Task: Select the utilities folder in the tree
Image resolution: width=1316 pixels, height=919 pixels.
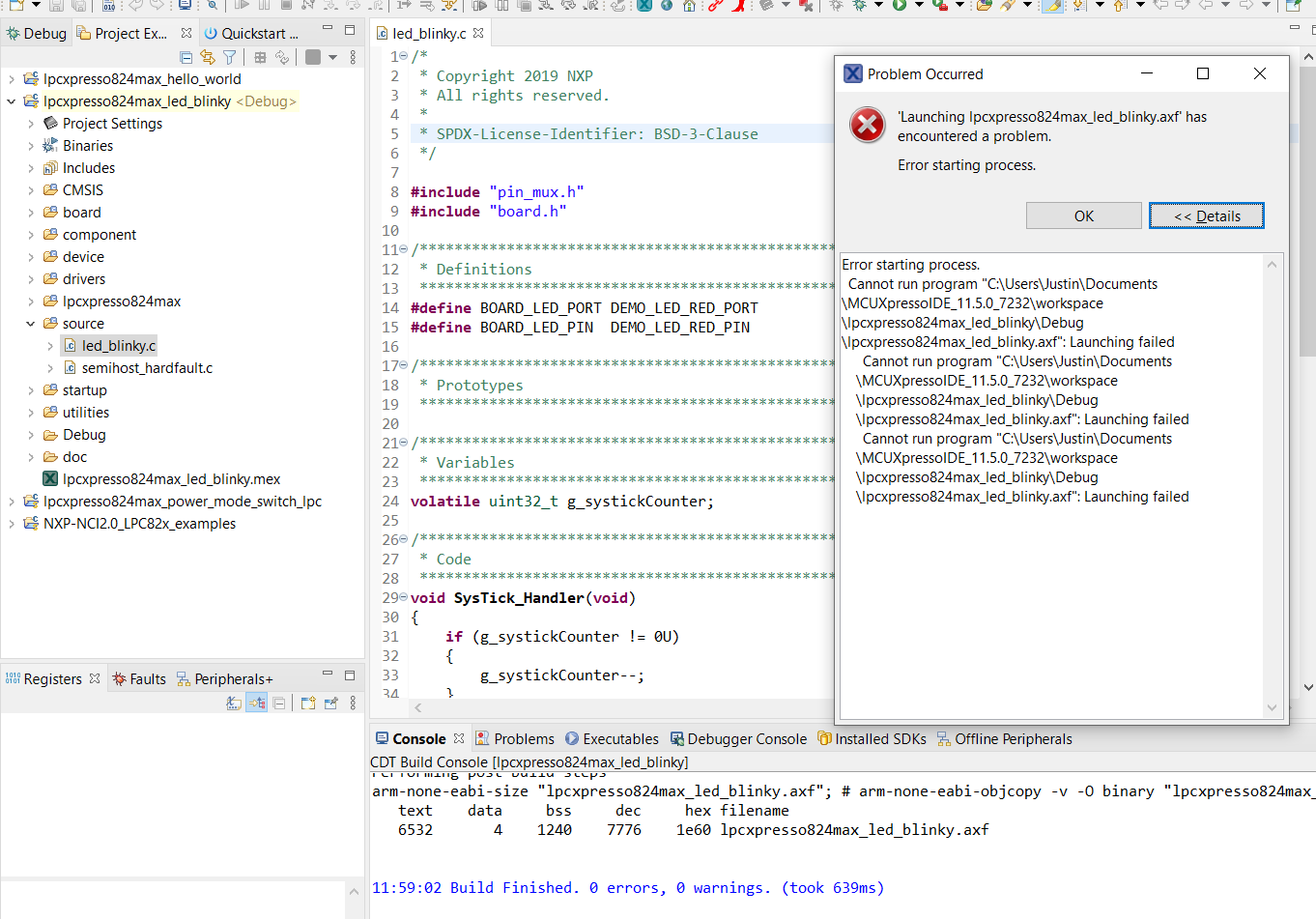Action: (x=75, y=413)
